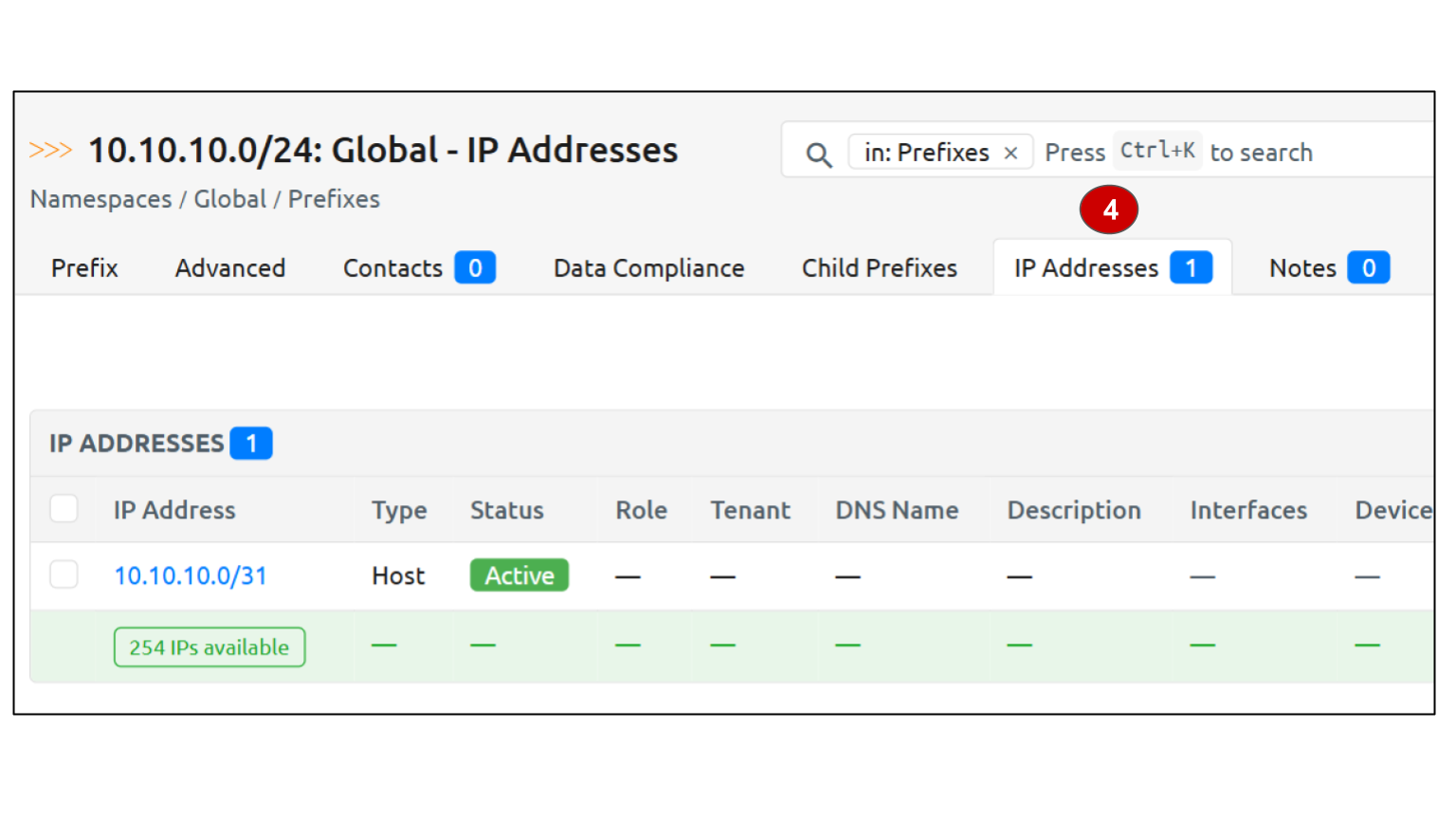1456x819 pixels.
Task: Navigate to Namespaces breadcrumb link
Action: pos(100,199)
